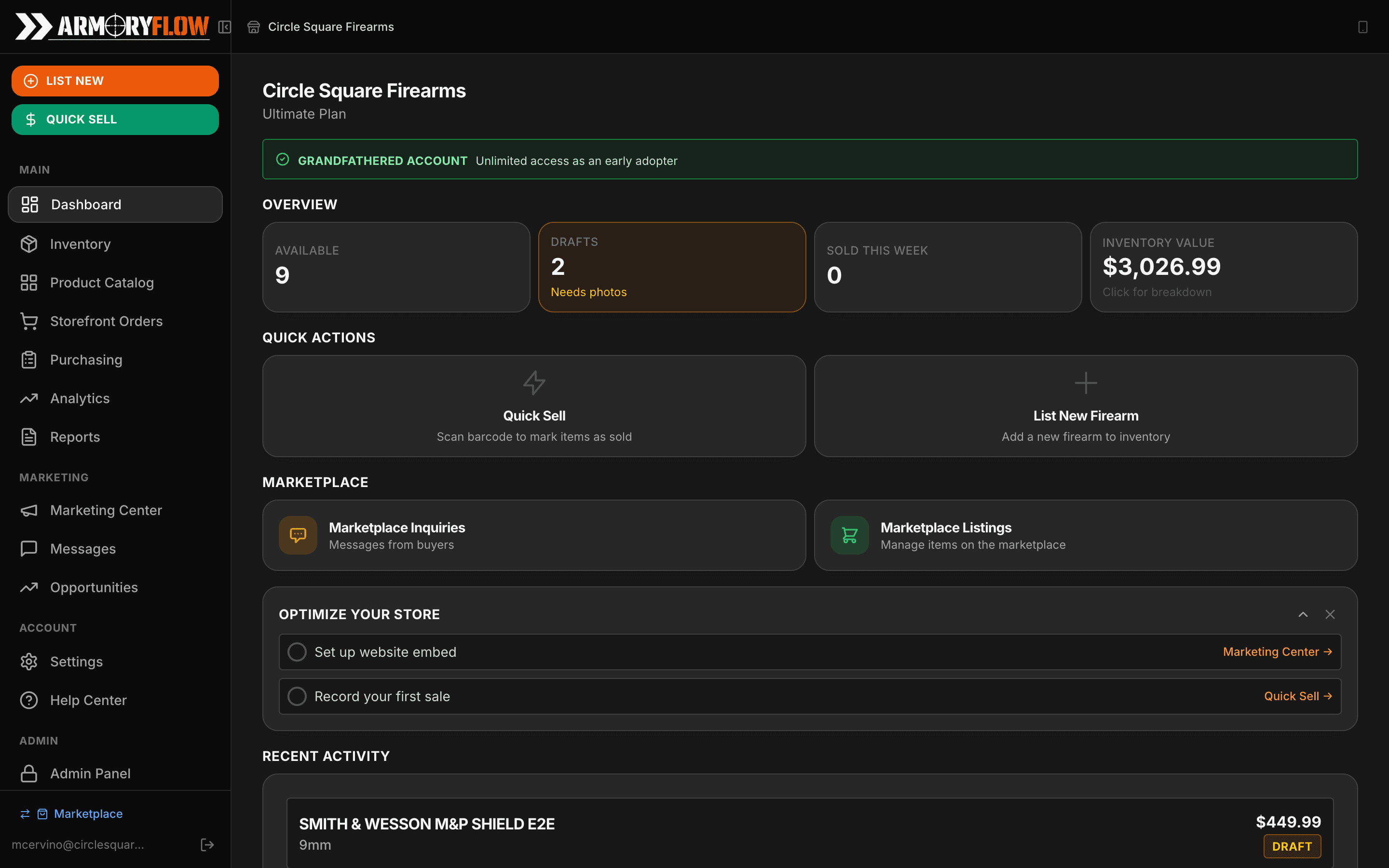Click the Inventory Value card for breakdown
Screen dimensions: 1389x868
[x=1223, y=267]
